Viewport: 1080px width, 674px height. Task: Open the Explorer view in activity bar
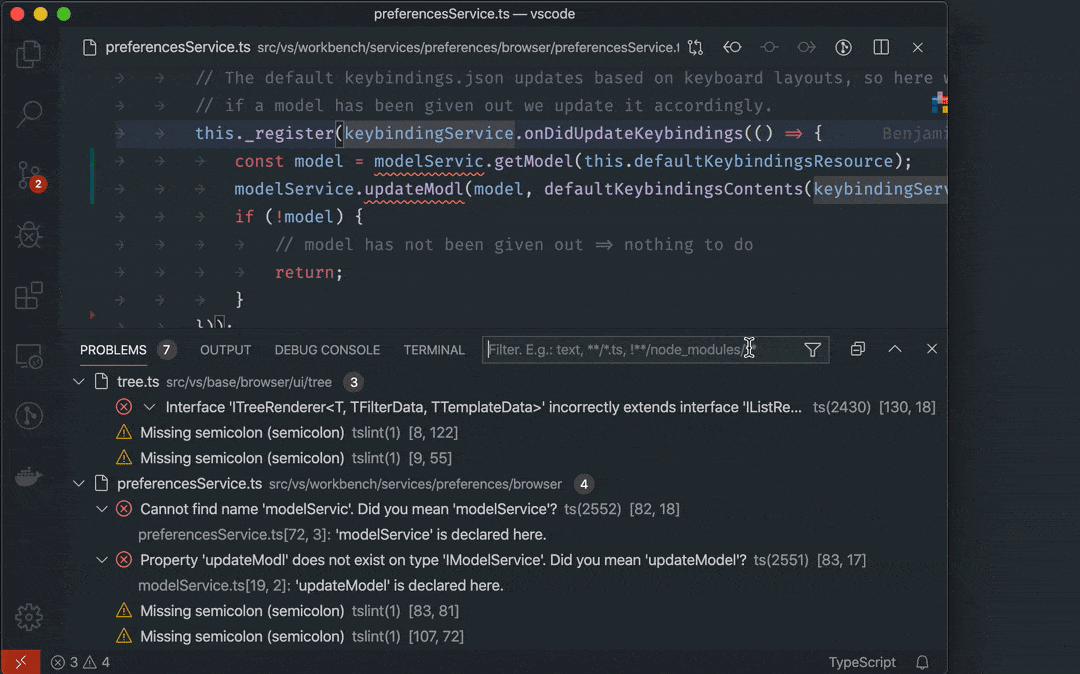29,54
